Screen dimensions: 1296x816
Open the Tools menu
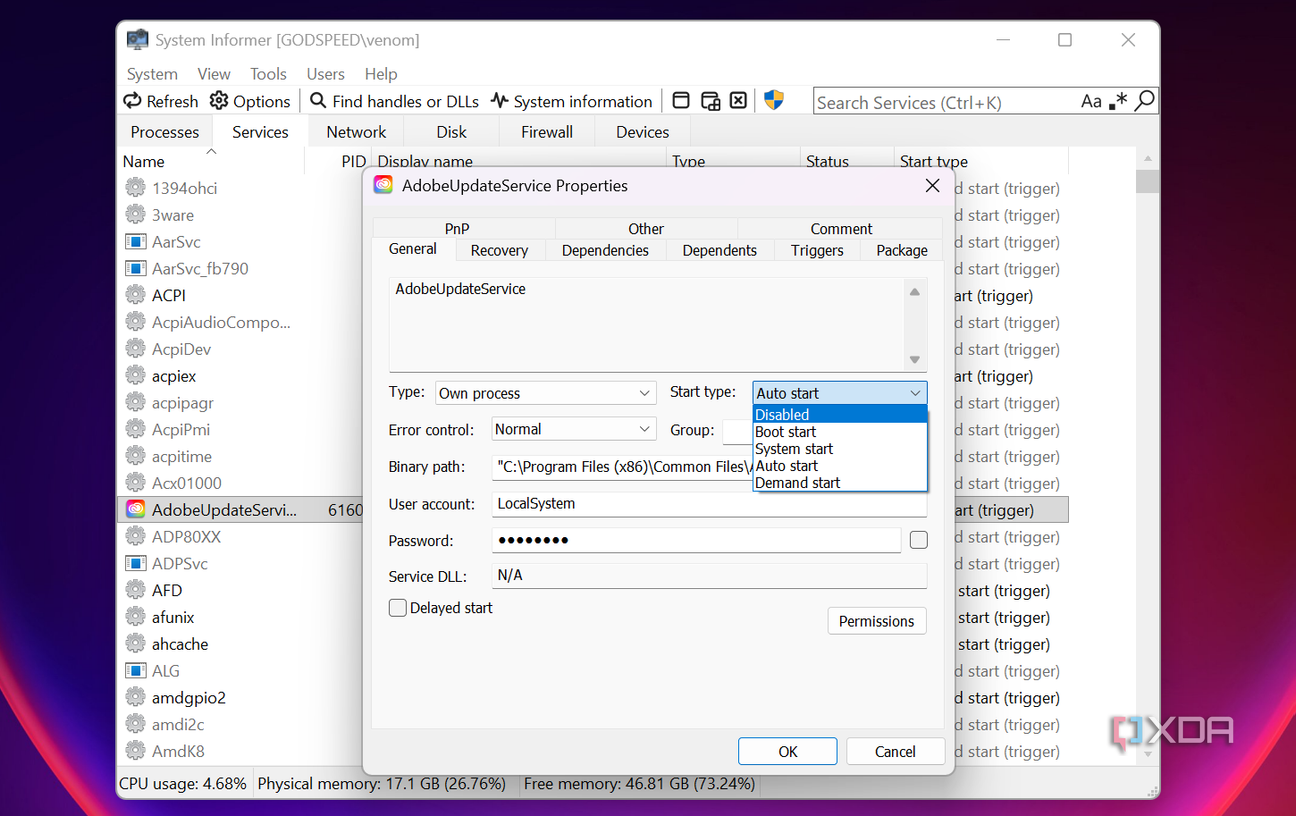pos(268,74)
